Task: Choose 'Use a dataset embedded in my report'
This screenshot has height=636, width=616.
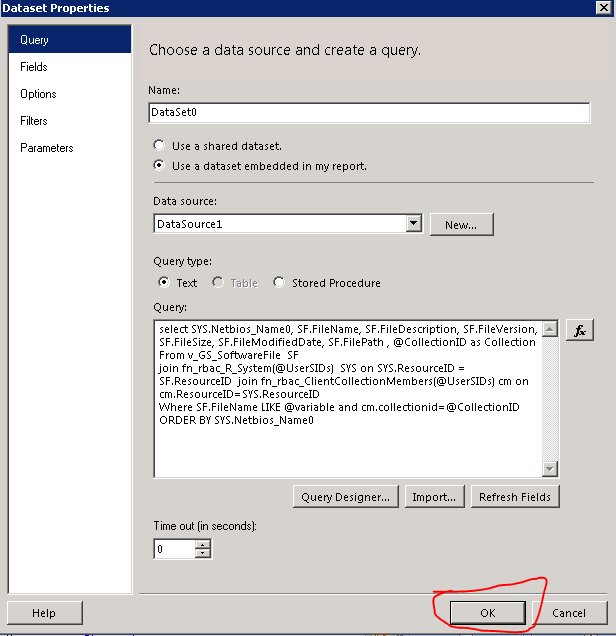Action: click(159, 165)
